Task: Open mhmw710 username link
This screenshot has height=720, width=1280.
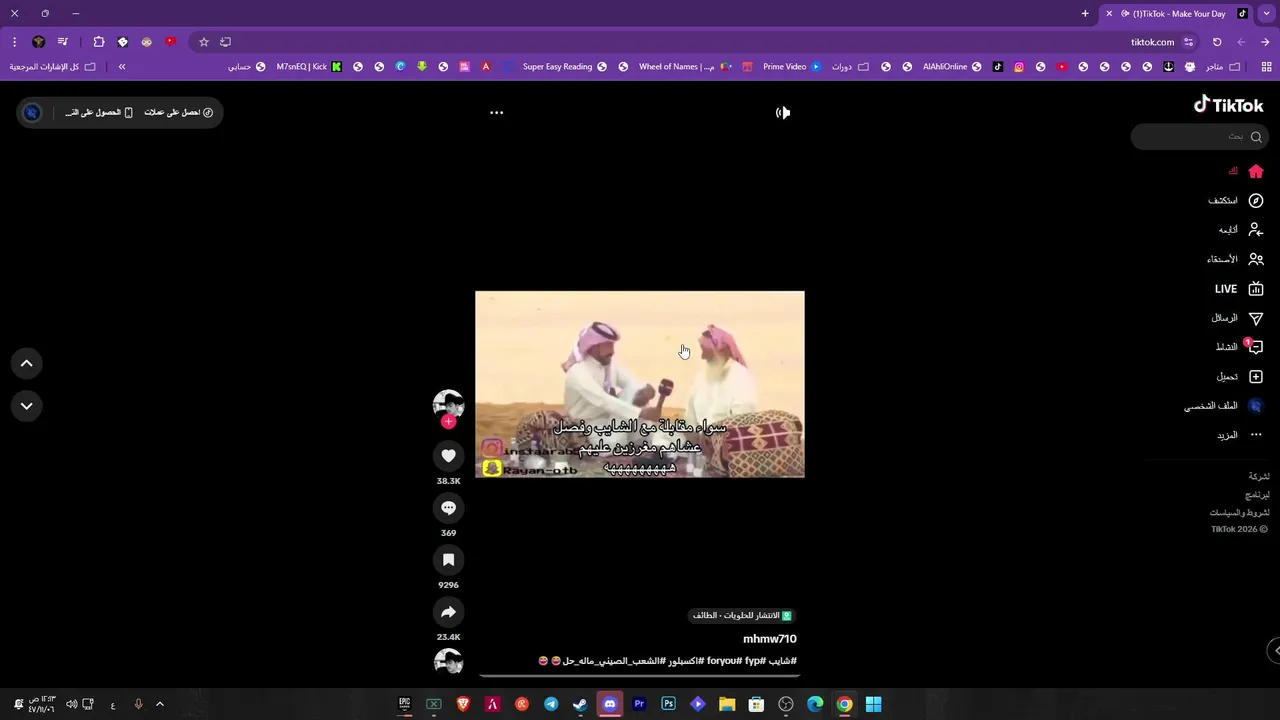Action: pyautogui.click(x=770, y=639)
